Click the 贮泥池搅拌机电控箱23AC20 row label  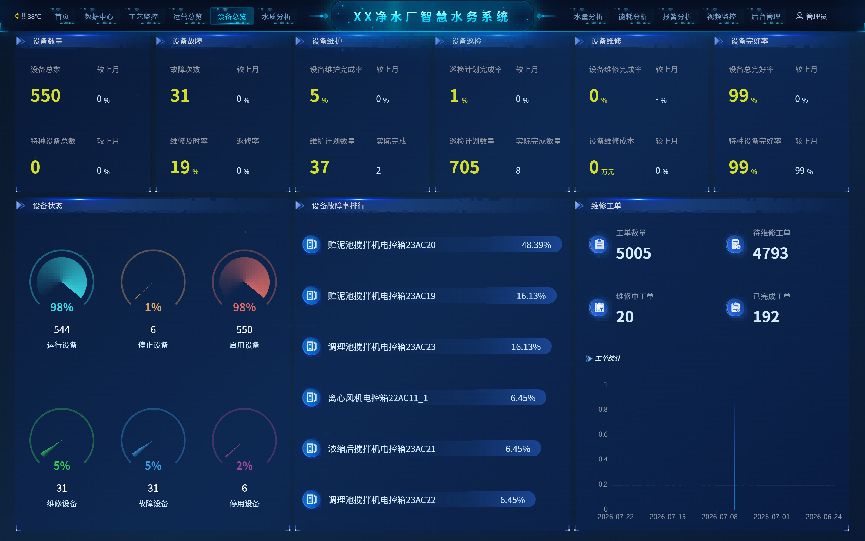point(382,245)
